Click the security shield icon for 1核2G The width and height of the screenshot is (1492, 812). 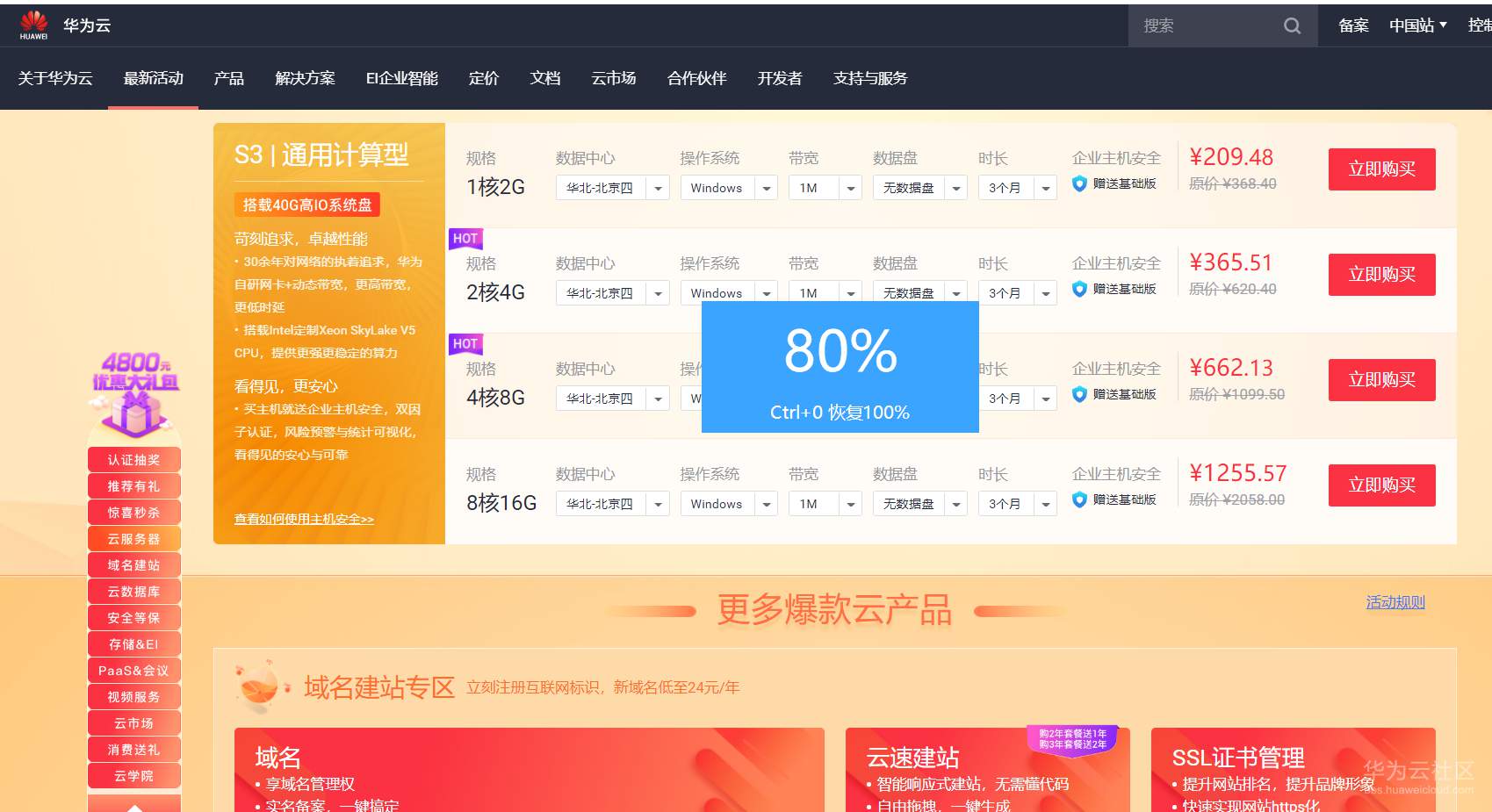pos(1079,183)
